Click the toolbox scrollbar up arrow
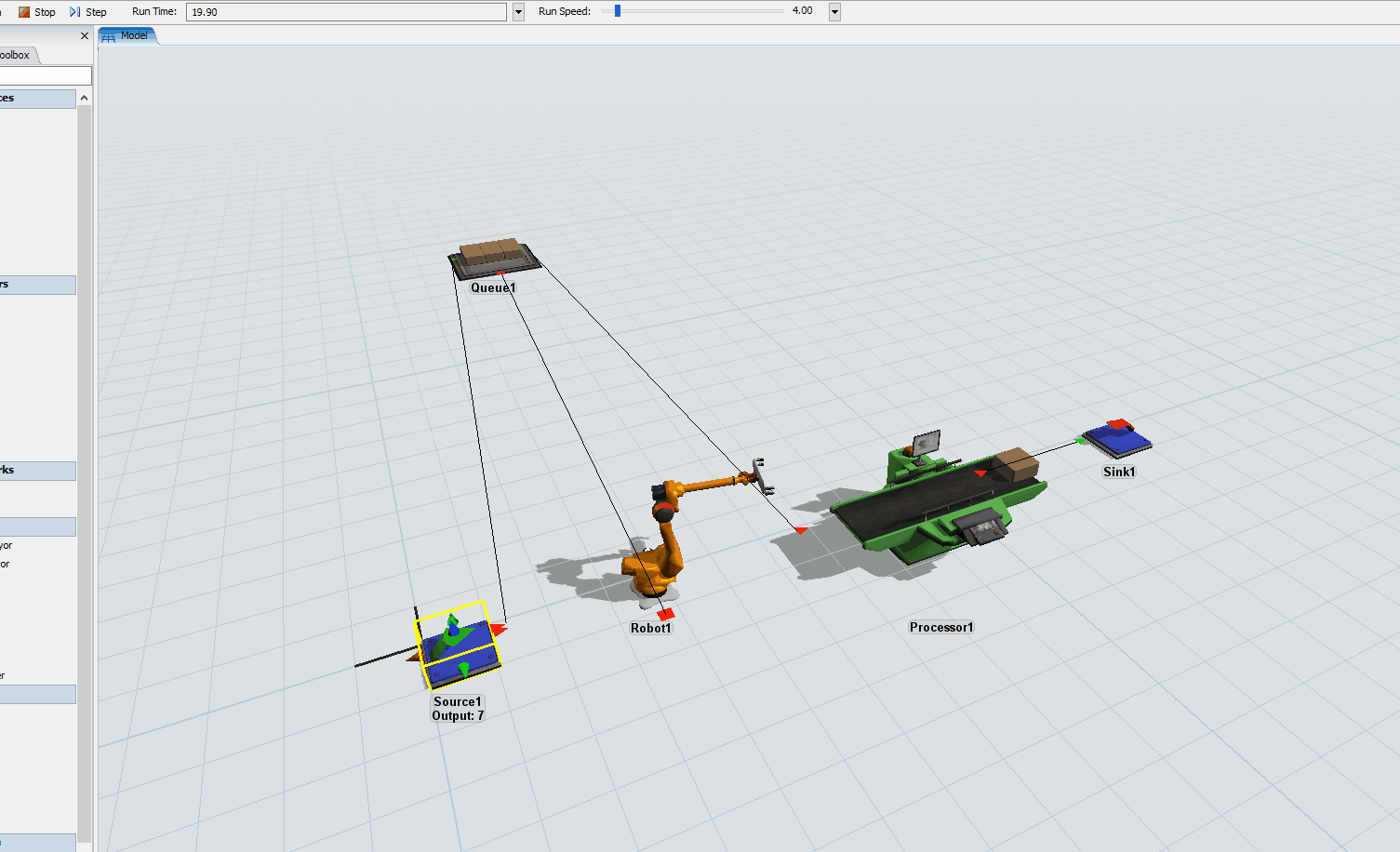 tap(85, 98)
